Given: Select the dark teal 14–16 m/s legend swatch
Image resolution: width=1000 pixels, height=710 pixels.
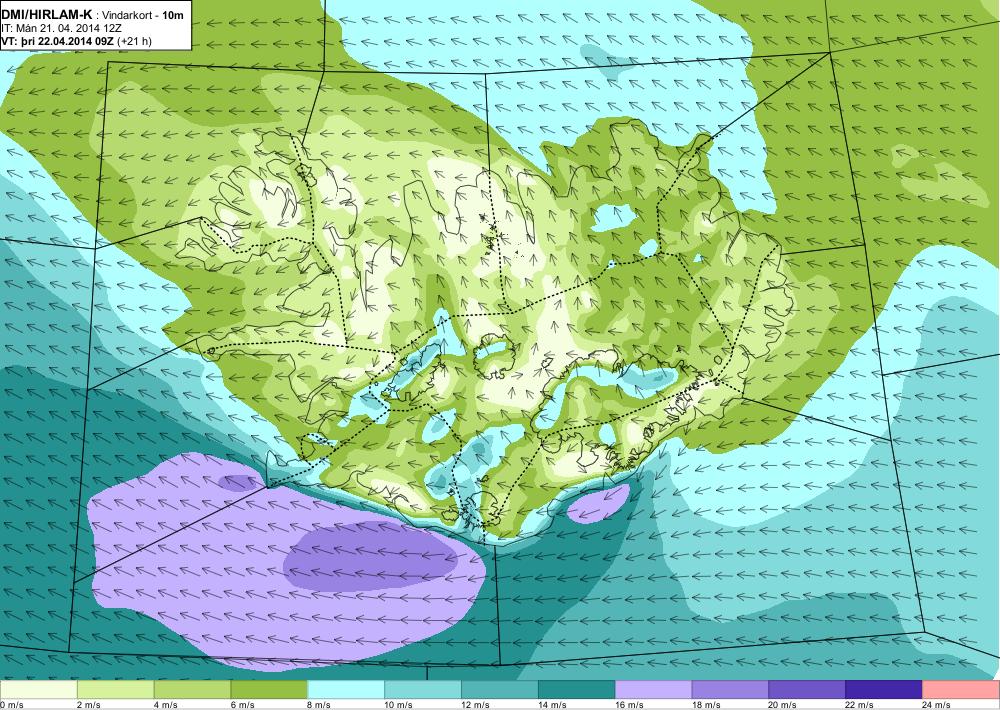Looking at the screenshot, I should click(x=577, y=690).
